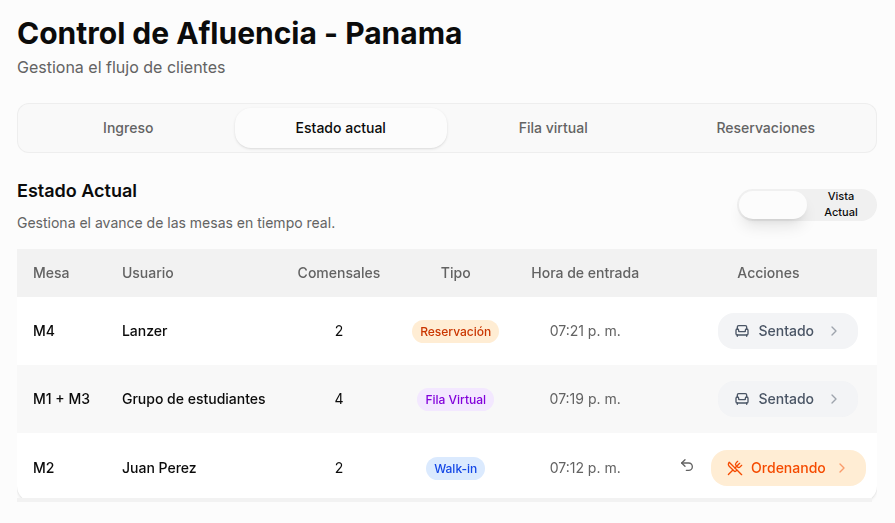The image size is (895, 523).
Task: Click the Fila Virtual type badge
Action: pyautogui.click(x=455, y=400)
